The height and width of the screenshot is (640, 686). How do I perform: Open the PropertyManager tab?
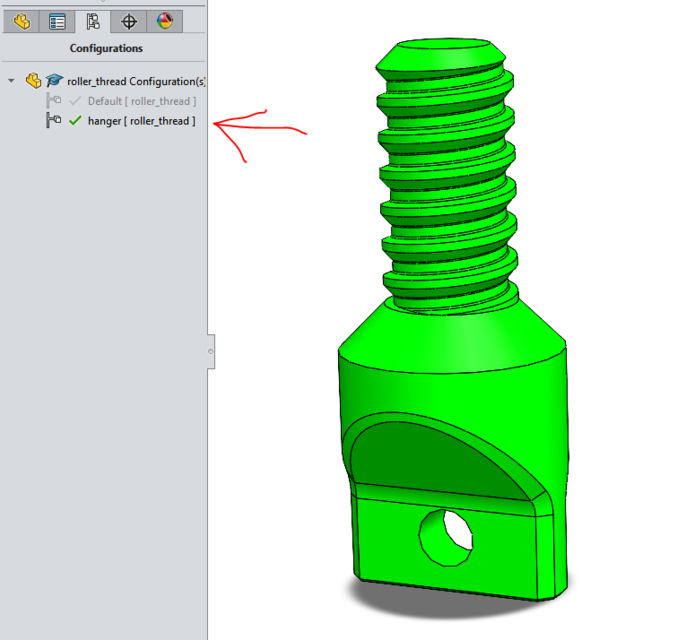point(57,21)
